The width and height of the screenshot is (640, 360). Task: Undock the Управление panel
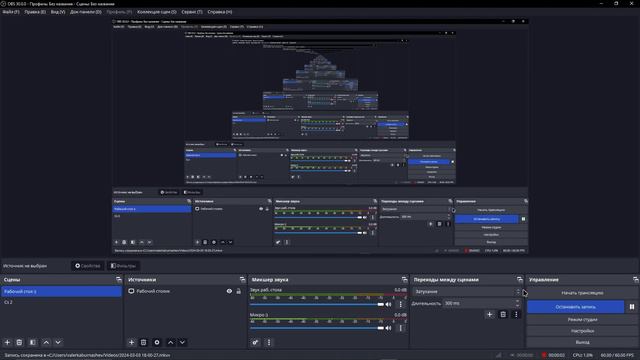click(x=636, y=280)
